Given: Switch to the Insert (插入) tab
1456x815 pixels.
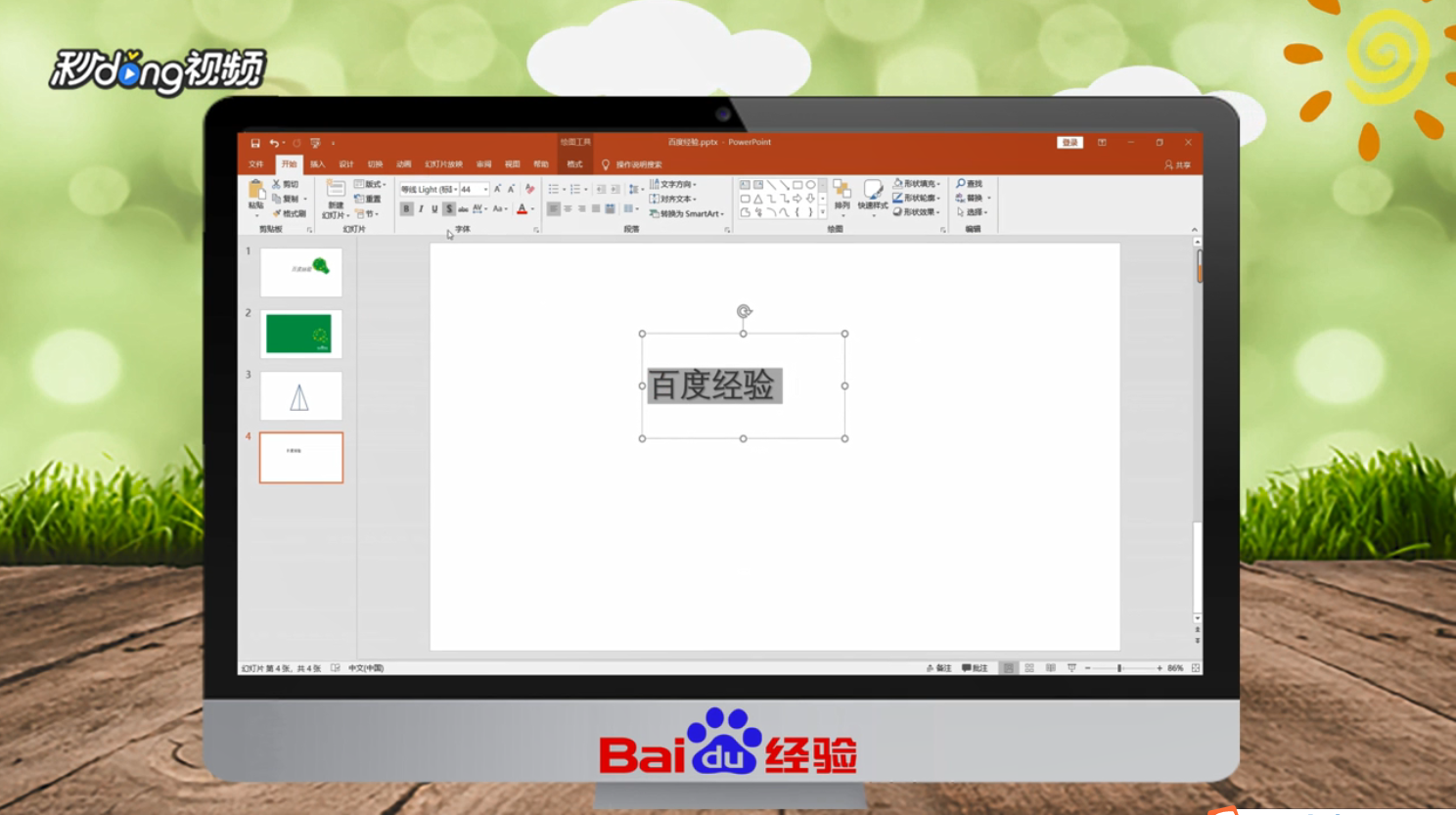Looking at the screenshot, I should pyautogui.click(x=318, y=164).
